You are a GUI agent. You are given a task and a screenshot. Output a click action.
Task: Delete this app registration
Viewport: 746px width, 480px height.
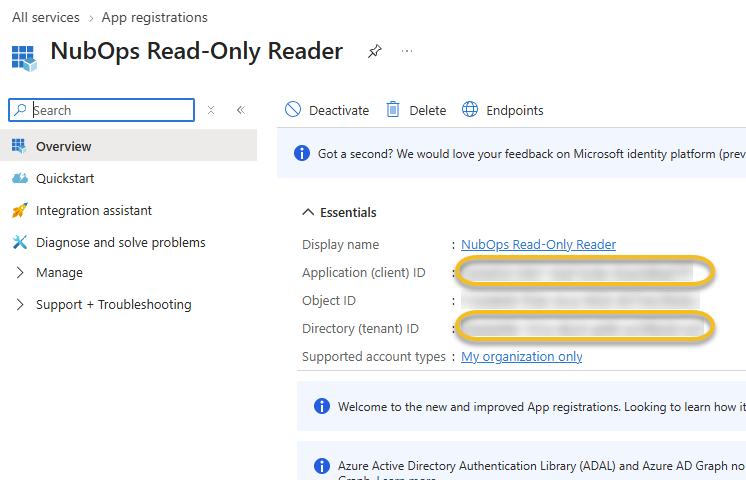click(416, 110)
